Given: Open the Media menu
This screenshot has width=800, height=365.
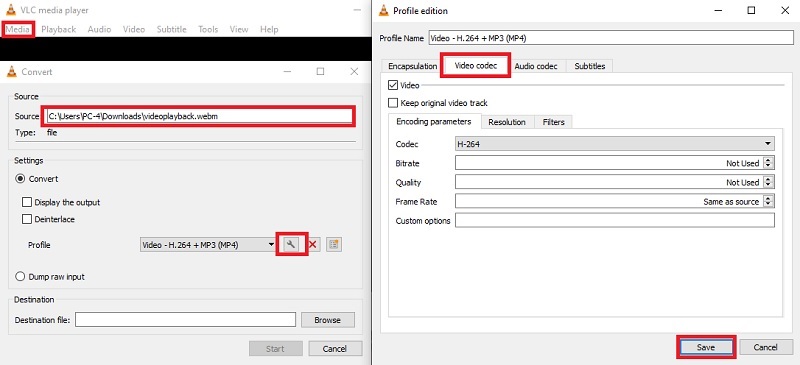Looking at the screenshot, I should click(x=18, y=29).
